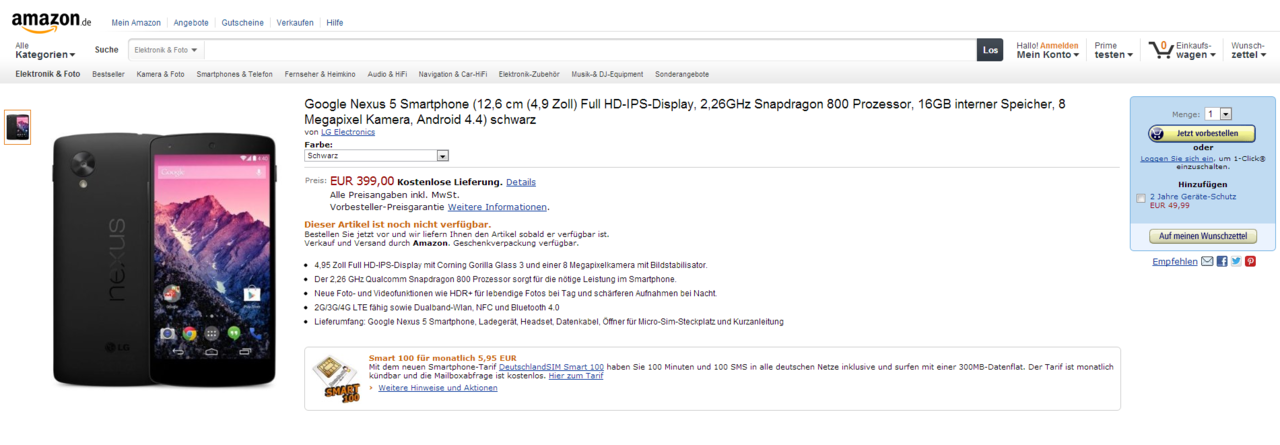This screenshot has width=1280, height=445.
Task: Share the product on Facebook
Action: [1222, 261]
